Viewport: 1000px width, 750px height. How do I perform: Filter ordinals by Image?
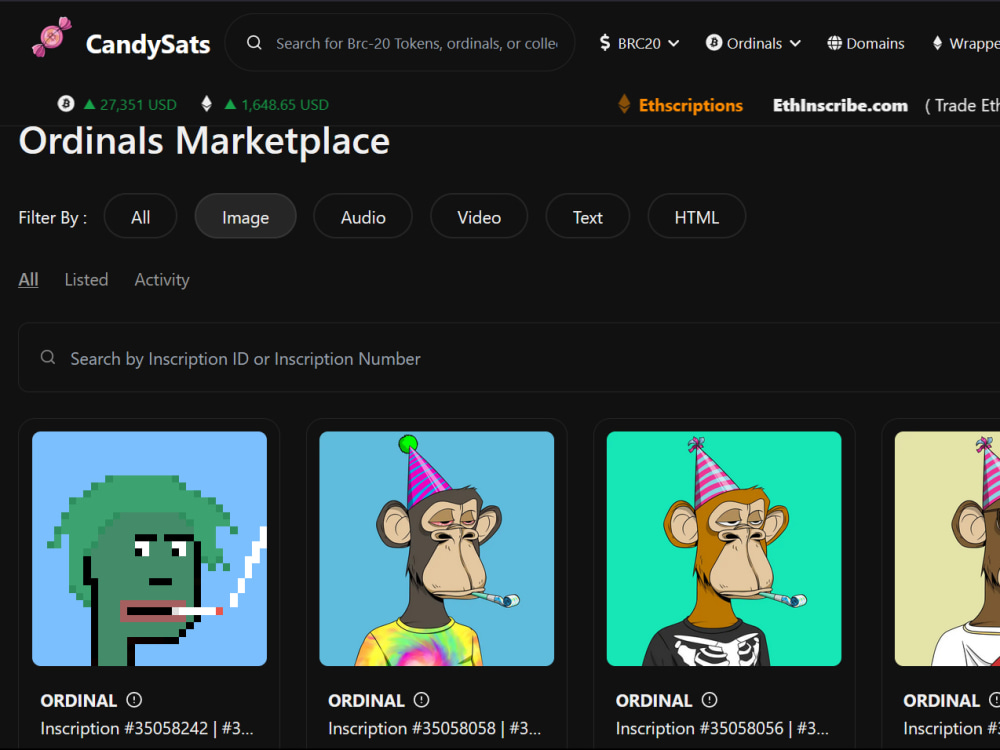click(x=246, y=217)
